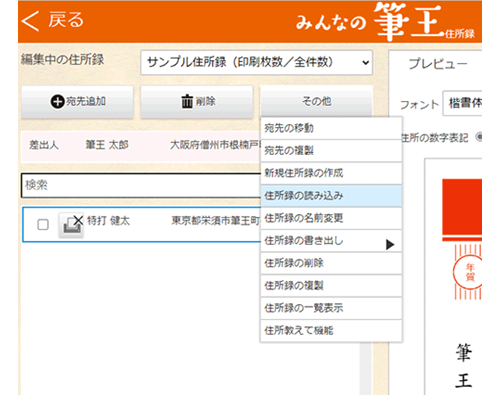Open the その他 menu button
The height and width of the screenshot is (395, 500).
click(x=316, y=101)
